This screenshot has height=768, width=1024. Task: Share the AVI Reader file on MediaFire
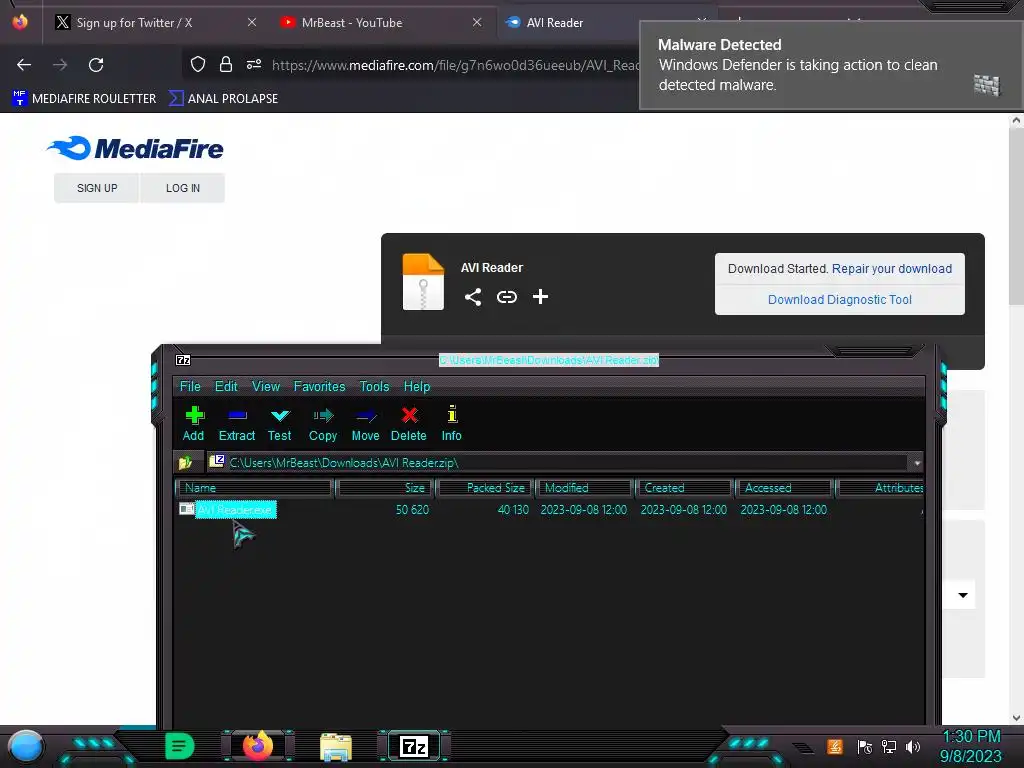coord(473,297)
